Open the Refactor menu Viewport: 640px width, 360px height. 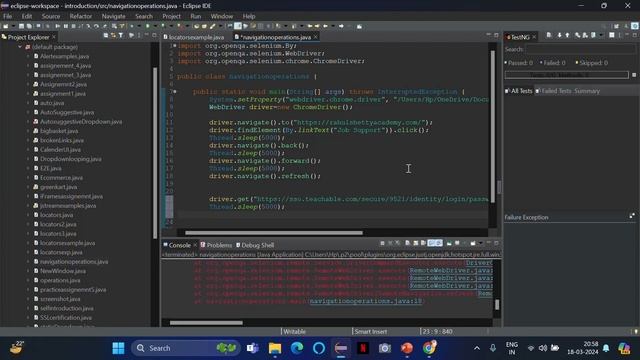click(x=80, y=16)
